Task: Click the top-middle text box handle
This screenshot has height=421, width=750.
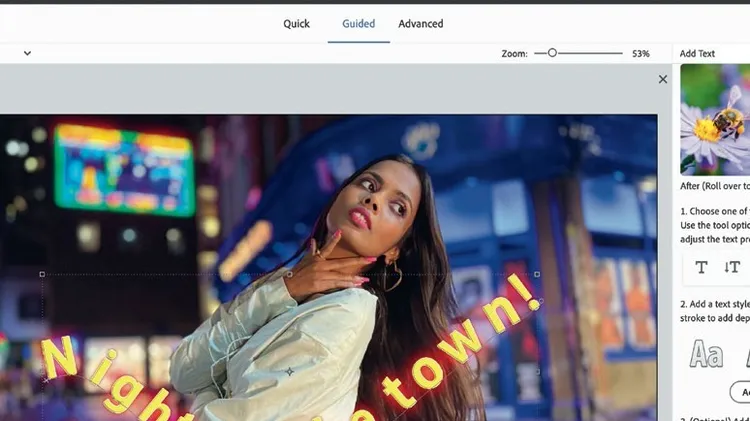Action: [x=290, y=274]
